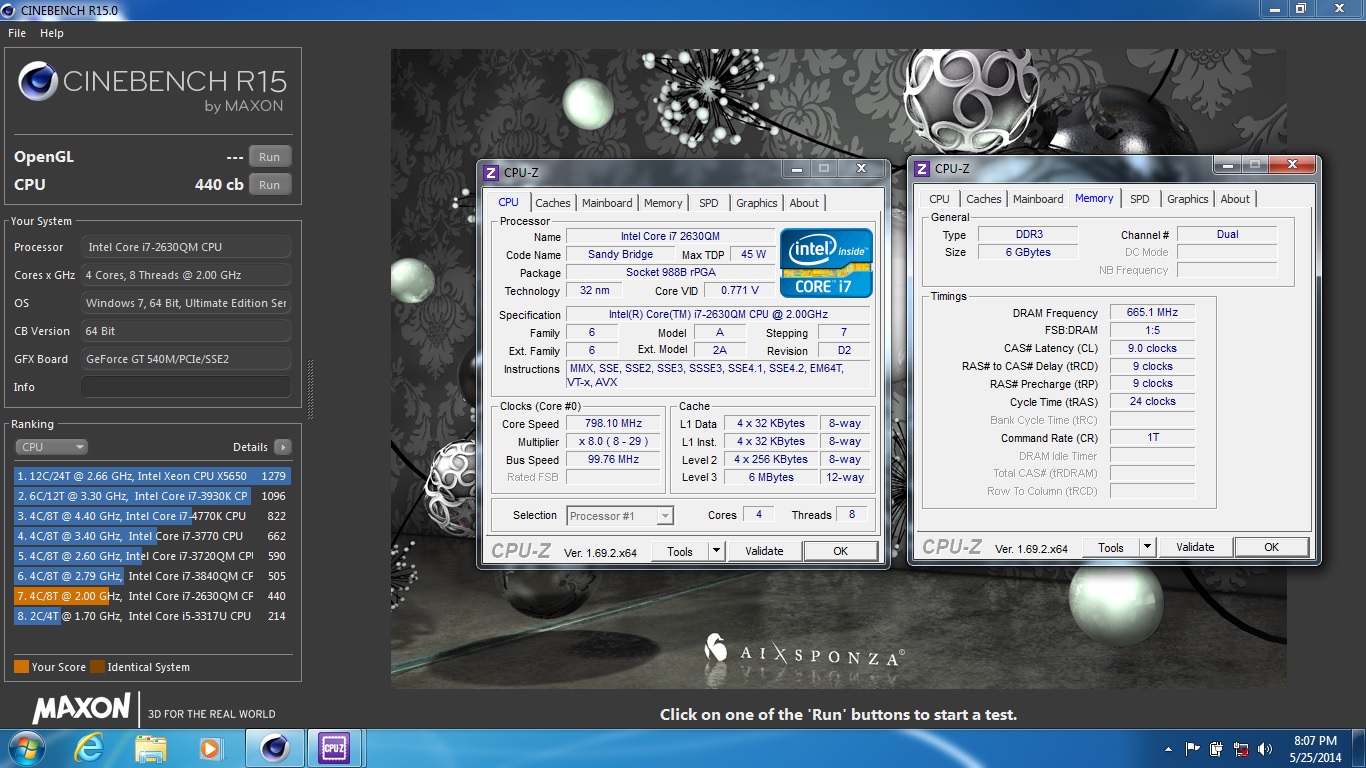Run the OpenGL benchmark
Screen dimensions: 1366x768
coord(270,157)
